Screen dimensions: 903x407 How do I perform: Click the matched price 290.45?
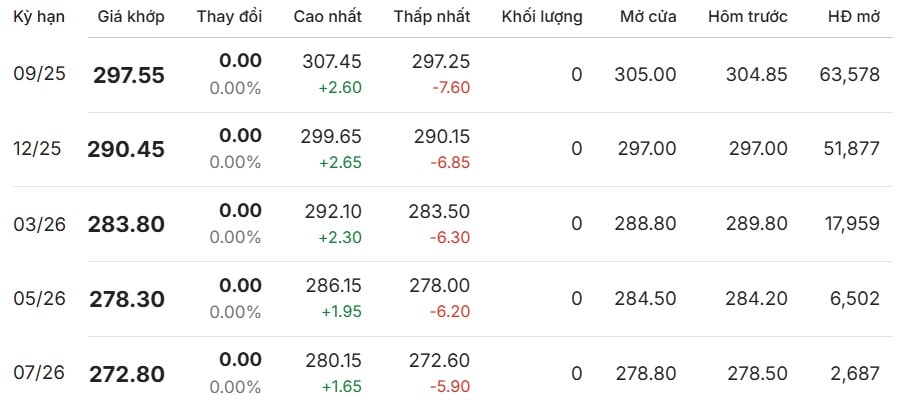pos(126,150)
